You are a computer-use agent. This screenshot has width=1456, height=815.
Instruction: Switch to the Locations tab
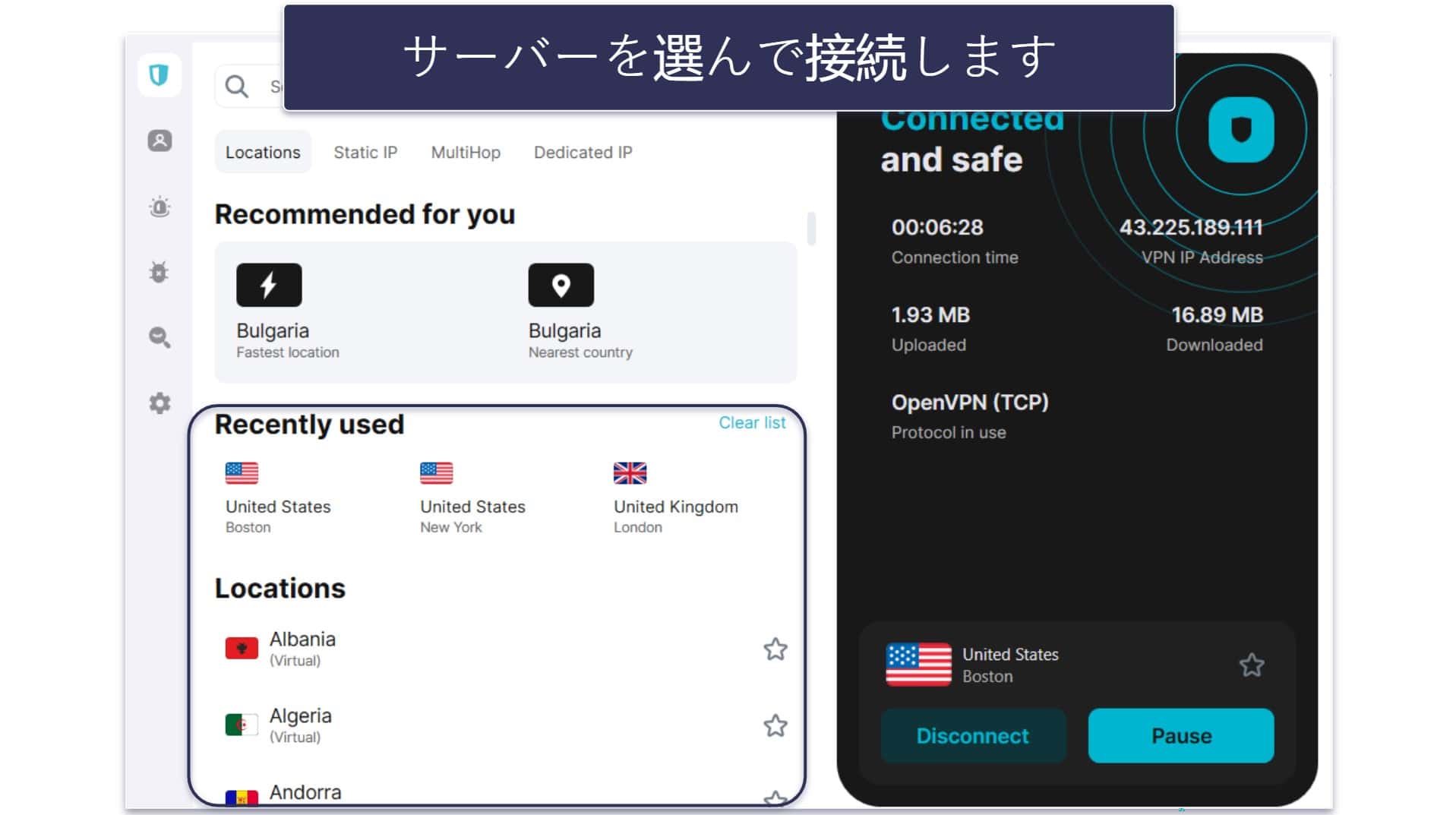[263, 152]
